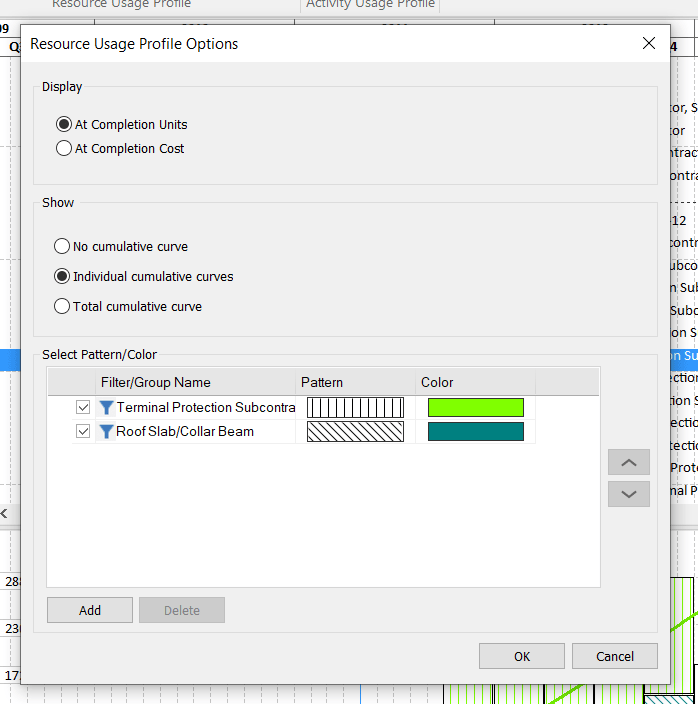Select At Completion Units radio button
The height and width of the screenshot is (704, 698).
coord(64,124)
